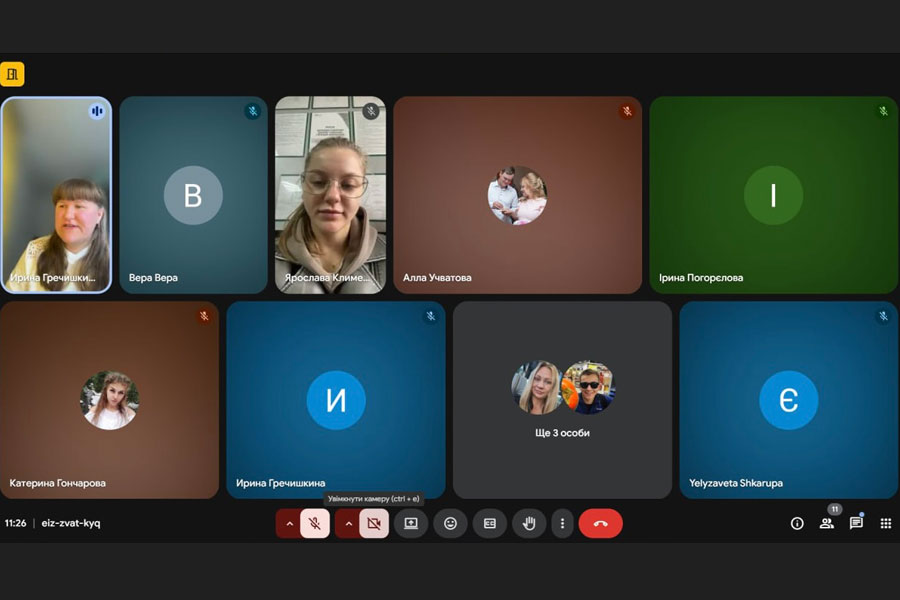Open chat with everyone
900x600 pixels.
[x=856, y=522]
